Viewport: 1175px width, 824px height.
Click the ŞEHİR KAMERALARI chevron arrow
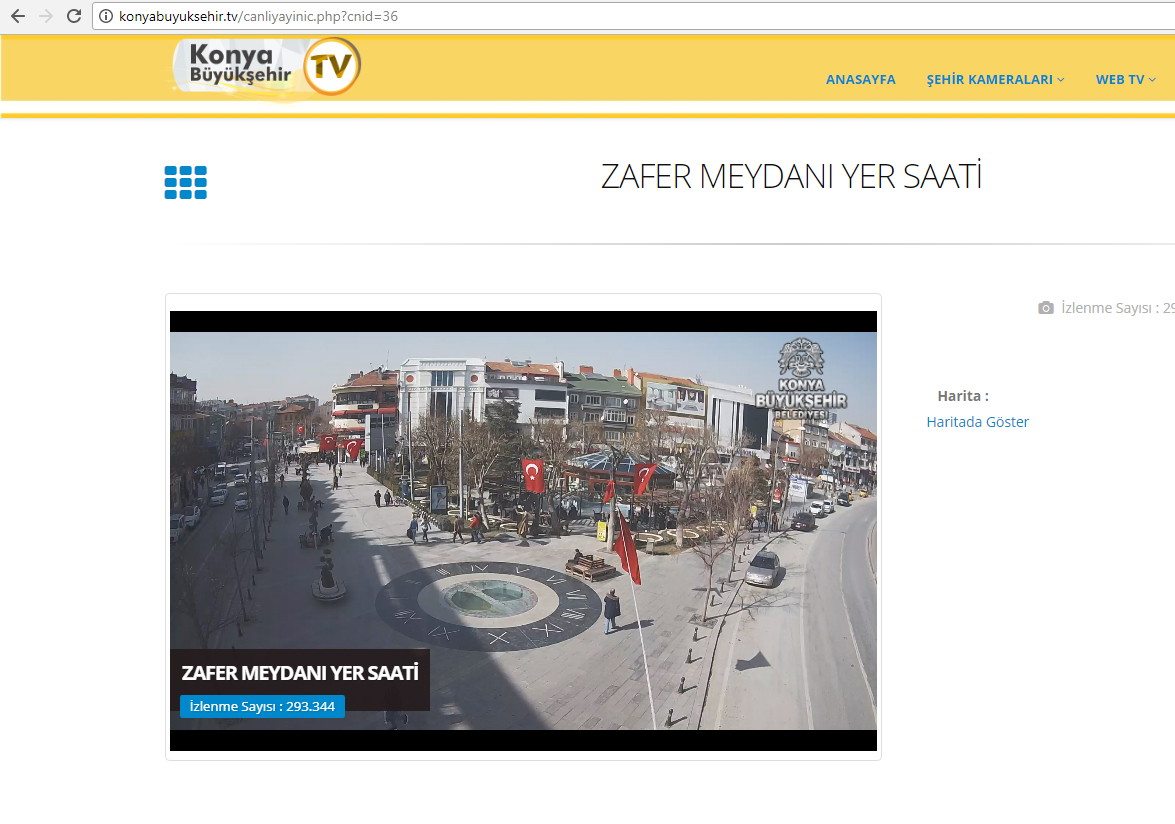pos(1060,79)
